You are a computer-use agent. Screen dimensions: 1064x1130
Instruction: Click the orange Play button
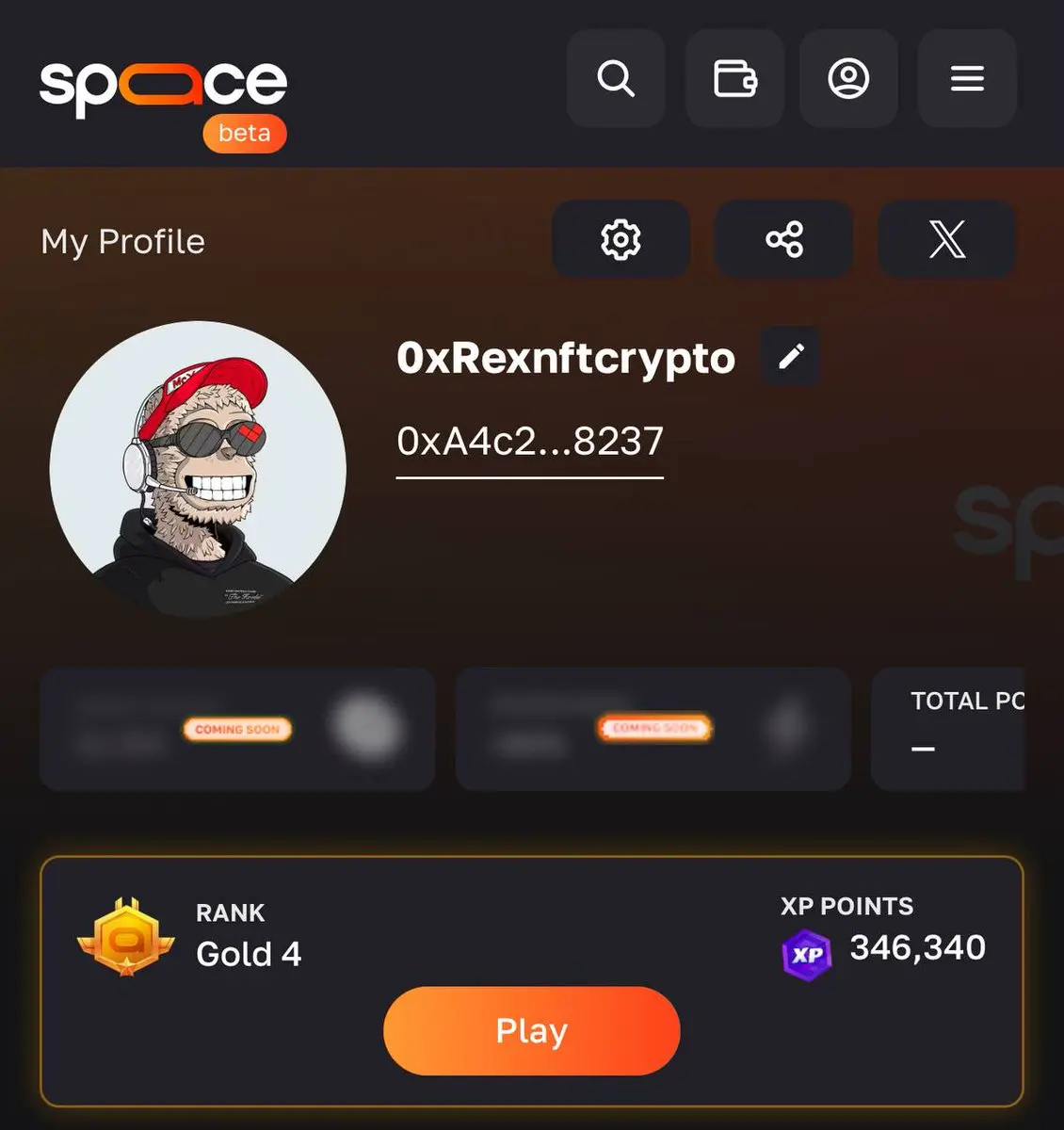[x=531, y=1031]
